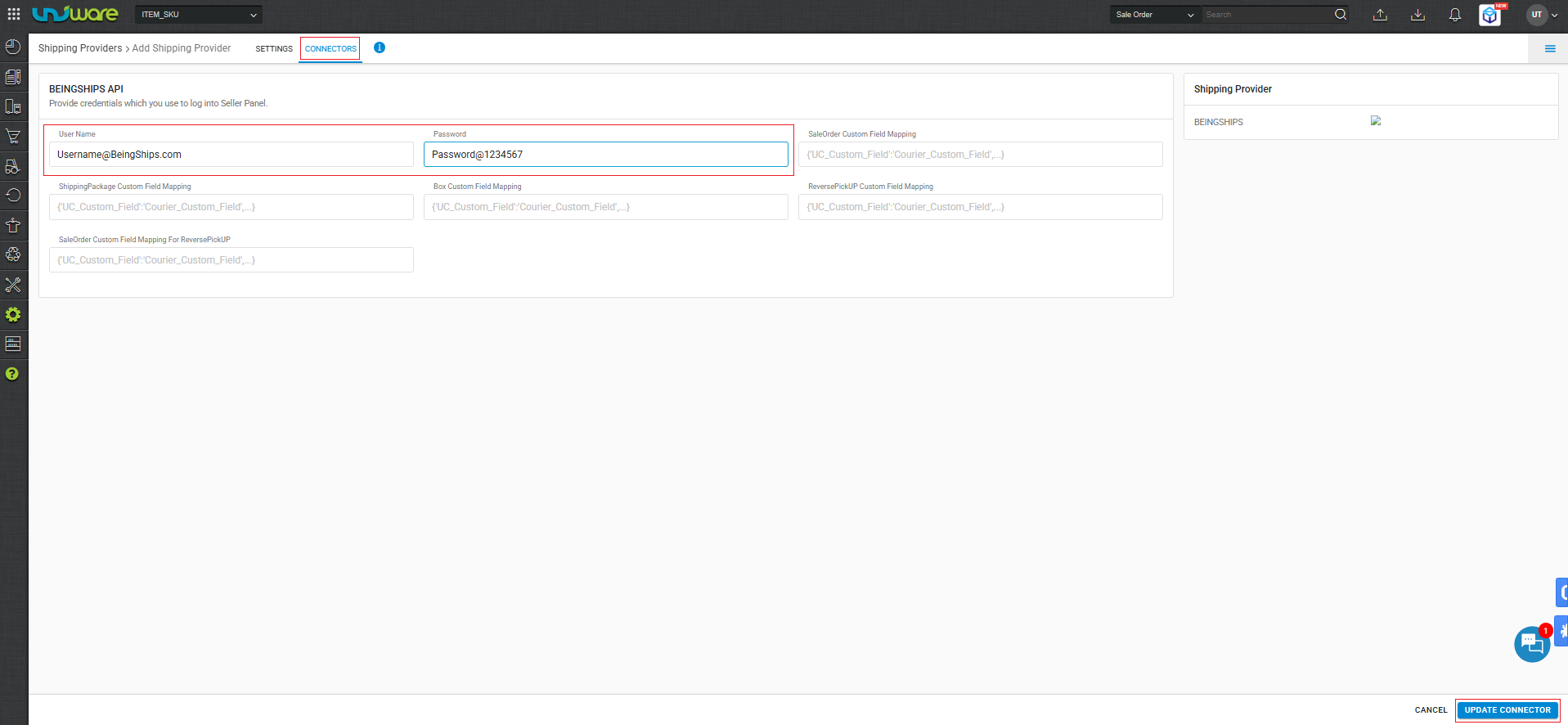
Task: Open the chat support bubble
Action: click(1532, 644)
